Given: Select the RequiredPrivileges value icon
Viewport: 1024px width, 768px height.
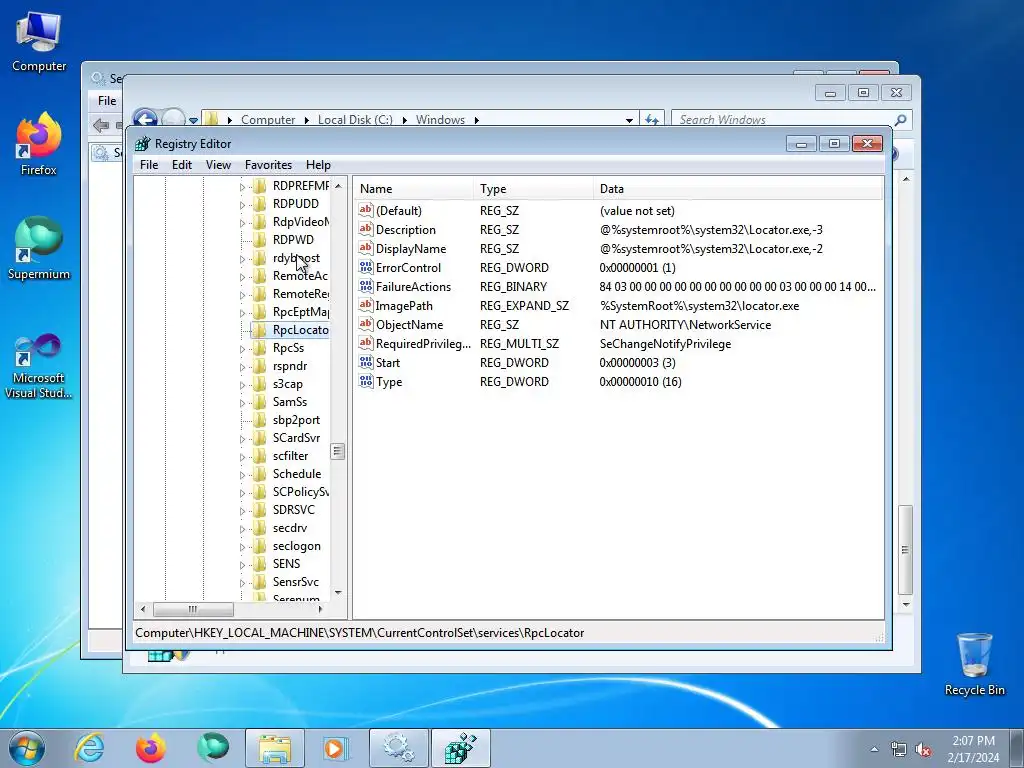Looking at the screenshot, I should click(366, 343).
